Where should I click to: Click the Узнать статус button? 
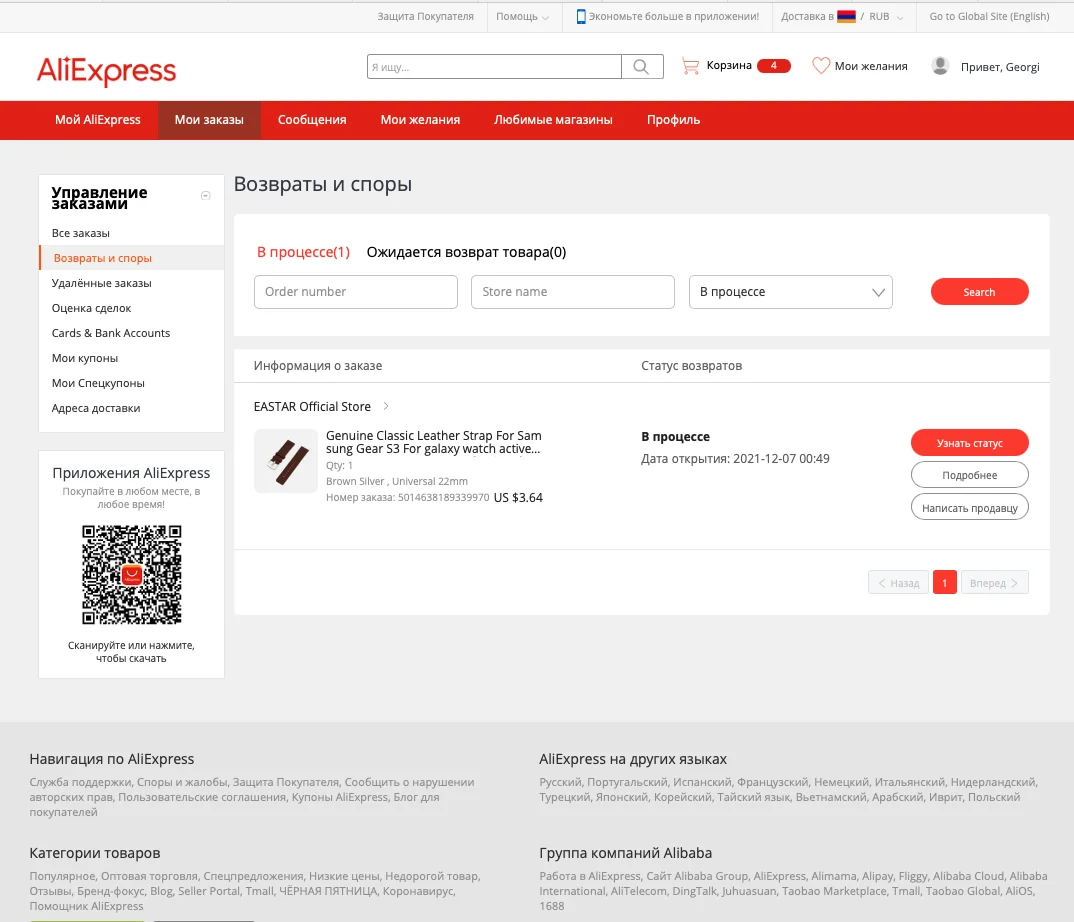pos(970,443)
